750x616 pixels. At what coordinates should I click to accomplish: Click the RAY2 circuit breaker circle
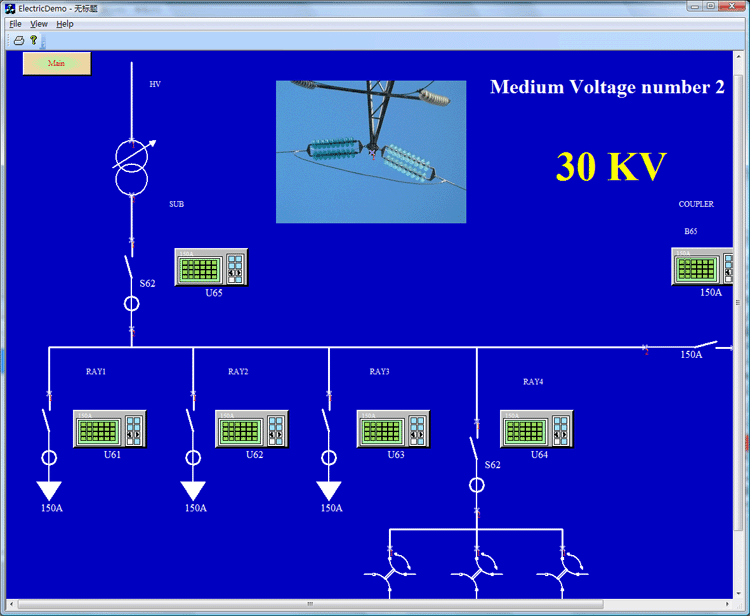193,458
